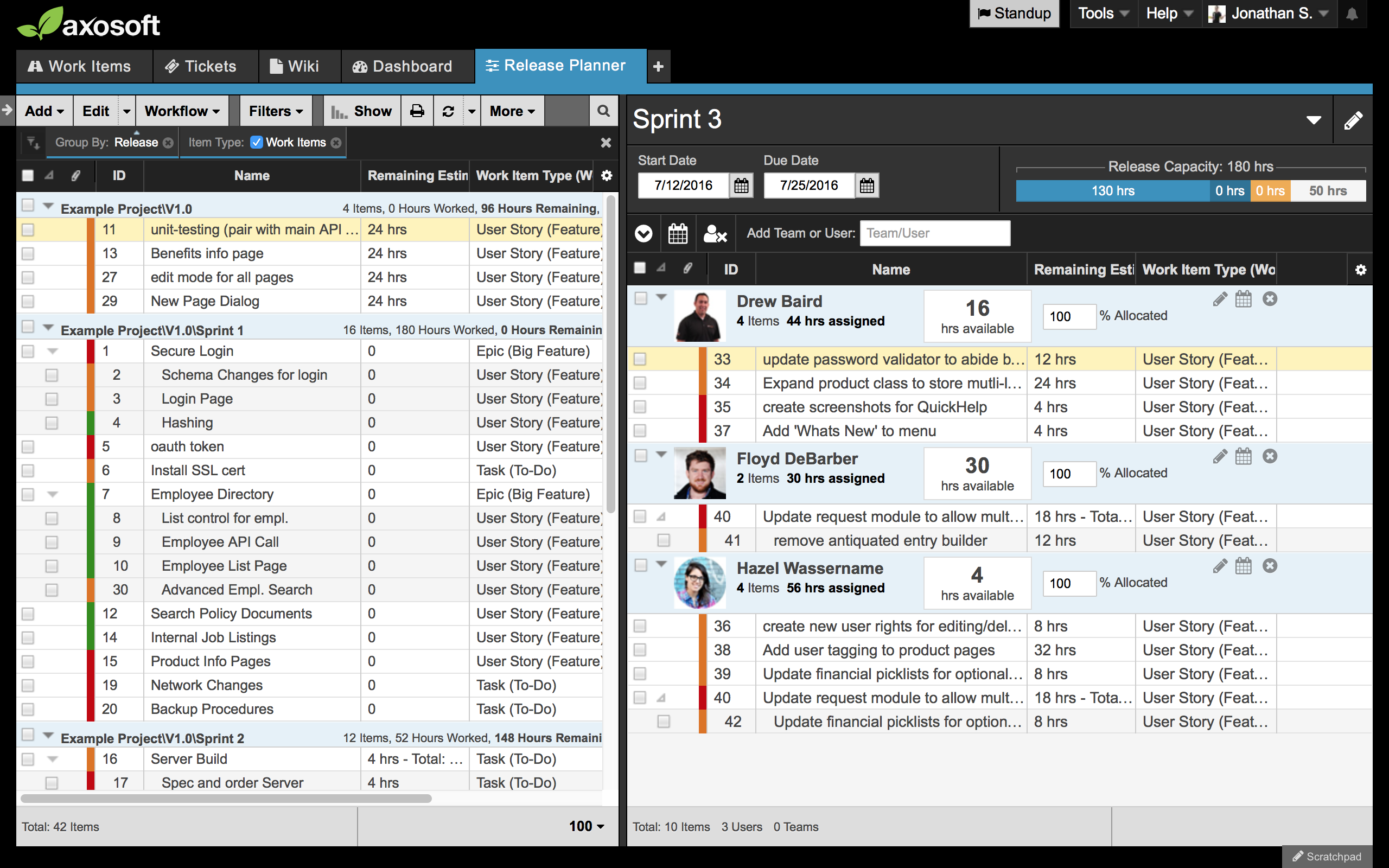Open search with the magnifier icon
This screenshot has height=868, width=1389.
pos(603,111)
